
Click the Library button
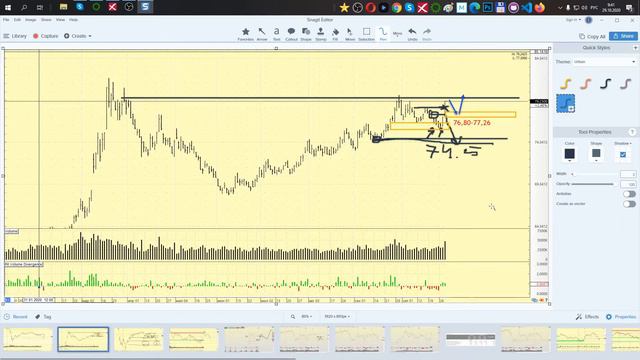[x=15, y=36]
